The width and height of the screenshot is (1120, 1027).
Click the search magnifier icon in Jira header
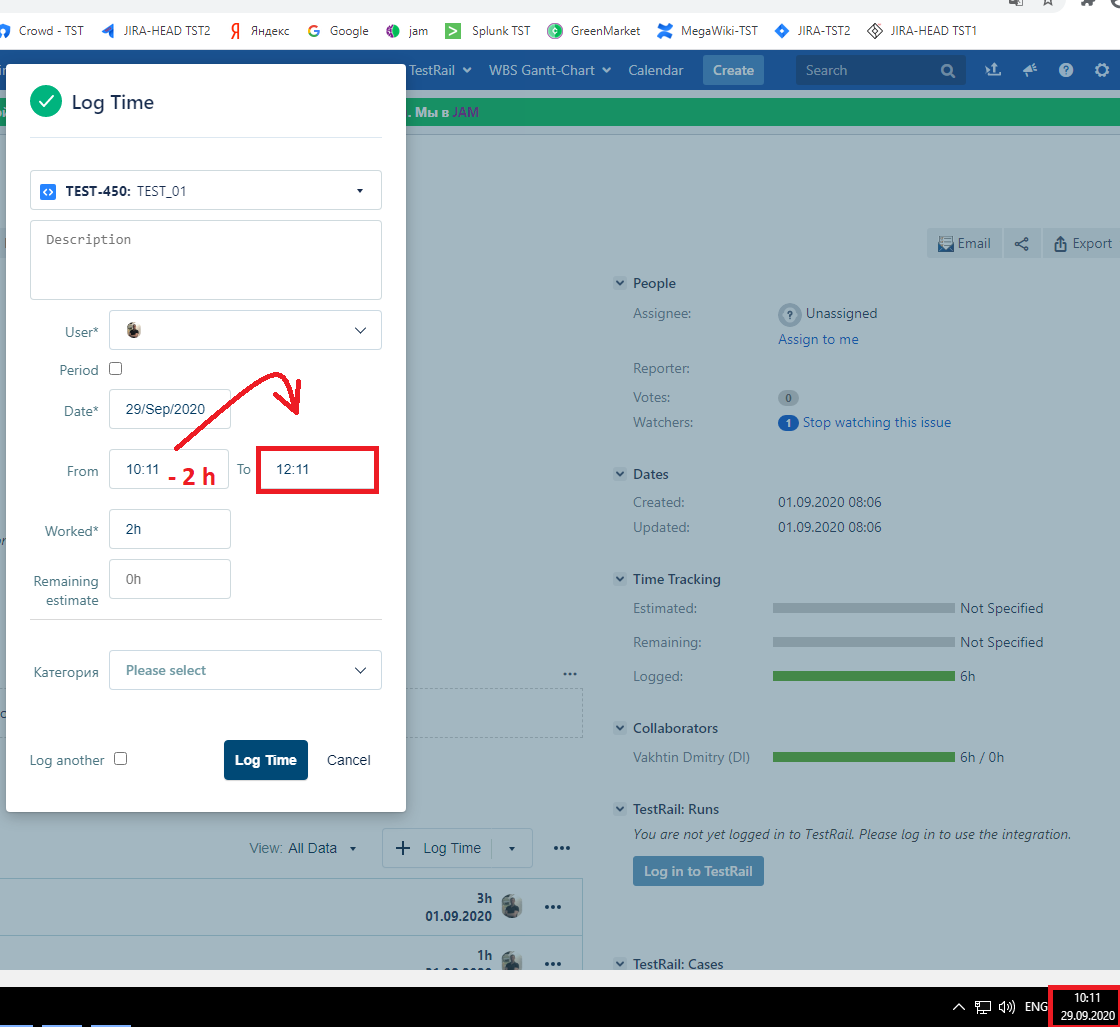point(948,71)
